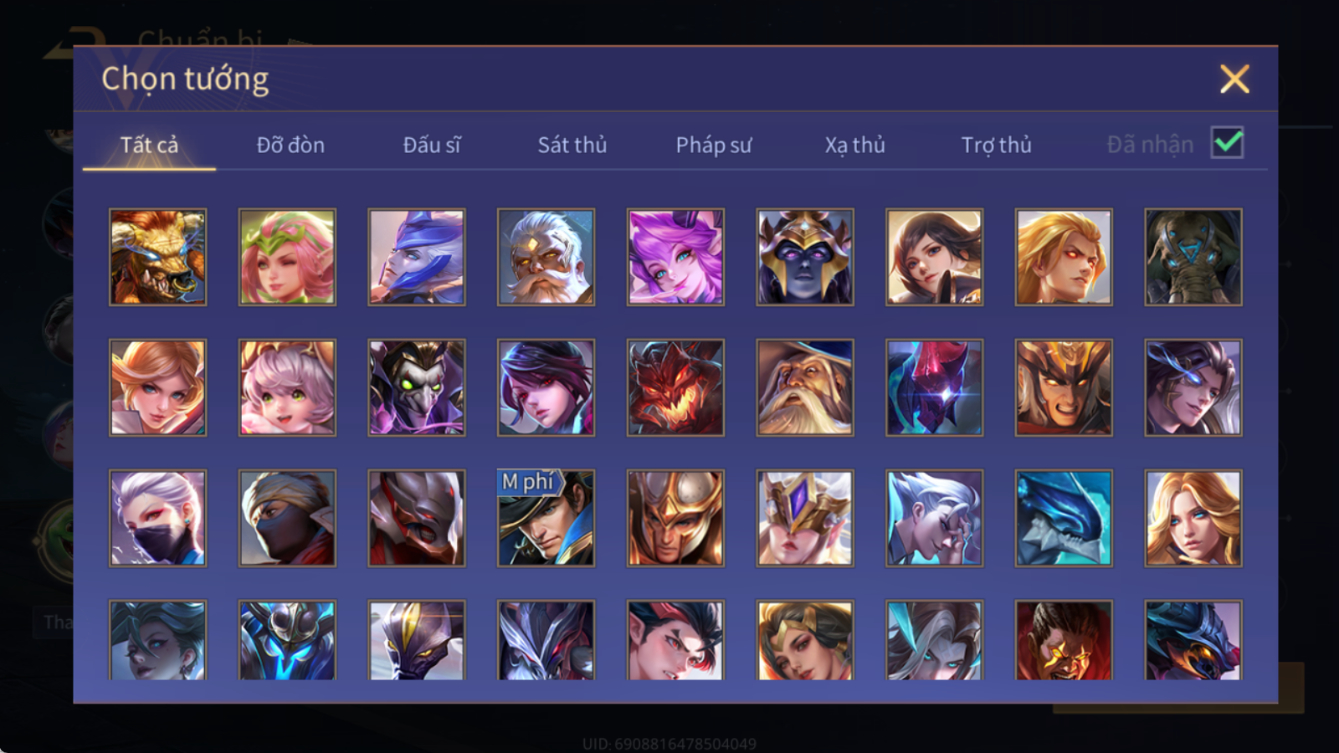Select the blonde woman hero thumbnail
1339x753 pixels.
[1194, 519]
